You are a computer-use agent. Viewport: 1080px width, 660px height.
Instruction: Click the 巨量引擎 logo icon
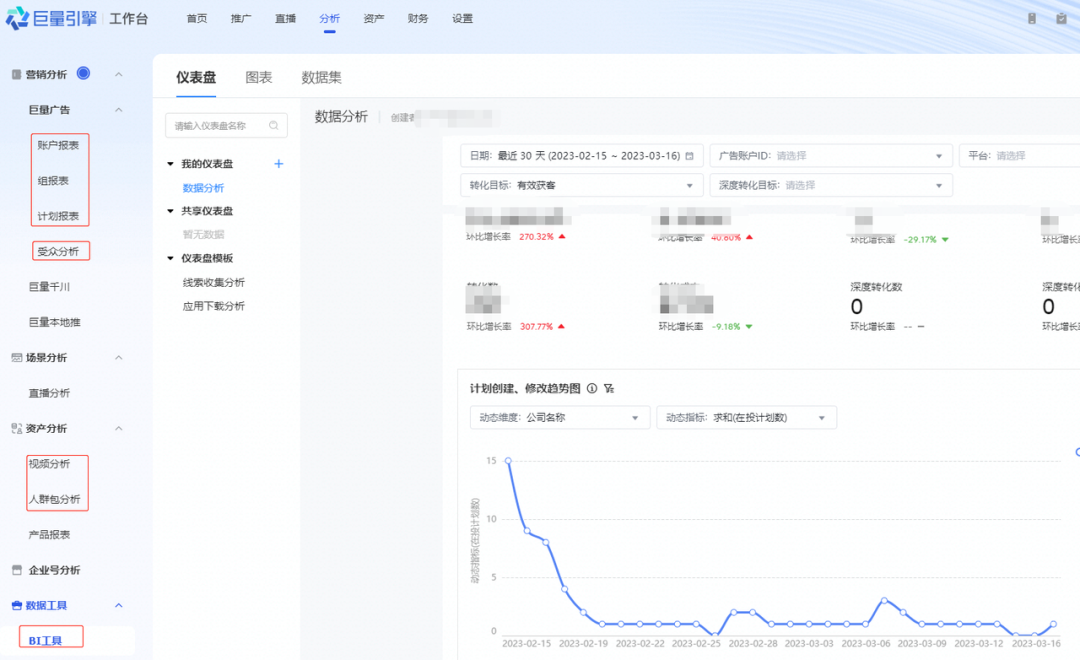[17, 18]
